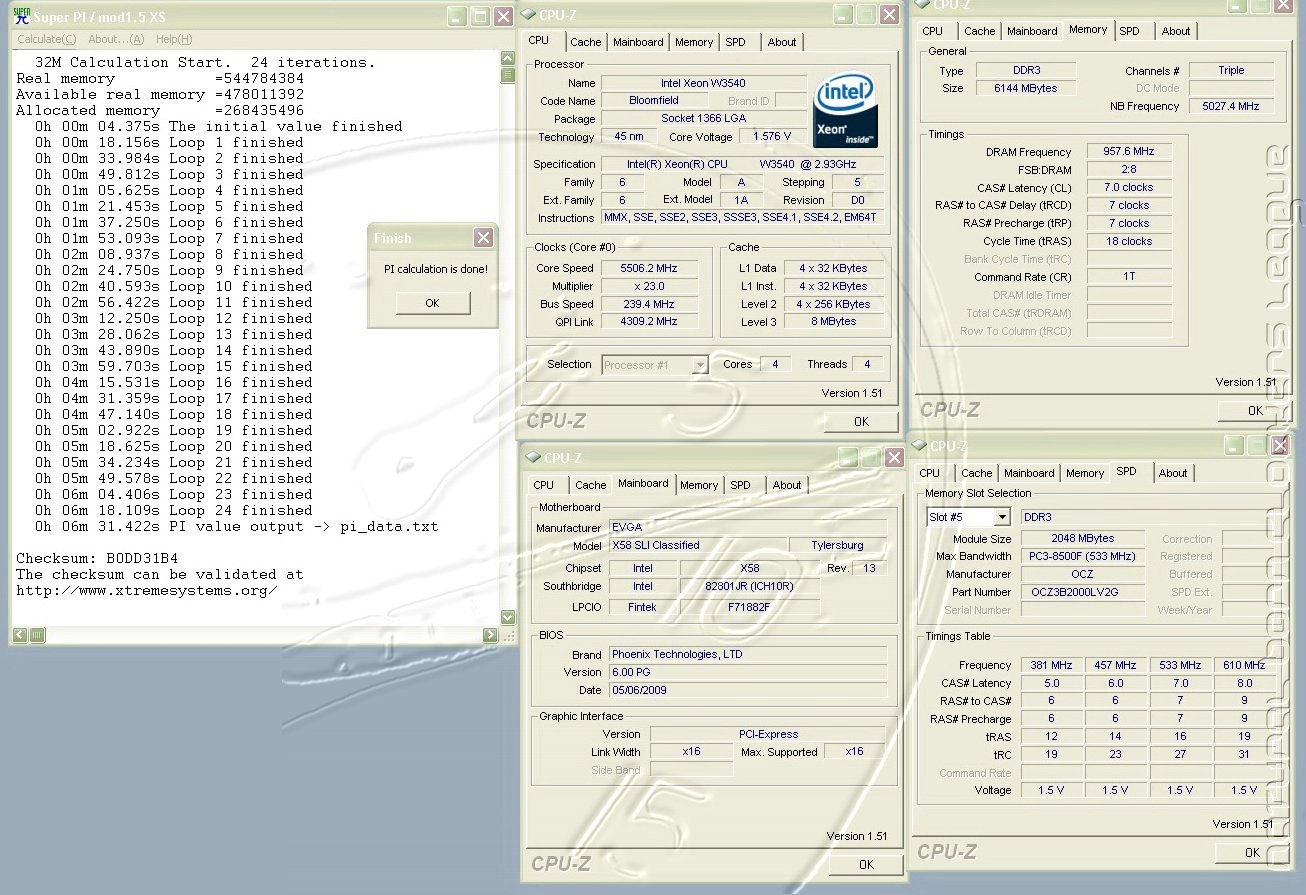The image size is (1306, 895).
Task: Click the Multiplier value x 23.0
Action: (648, 286)
